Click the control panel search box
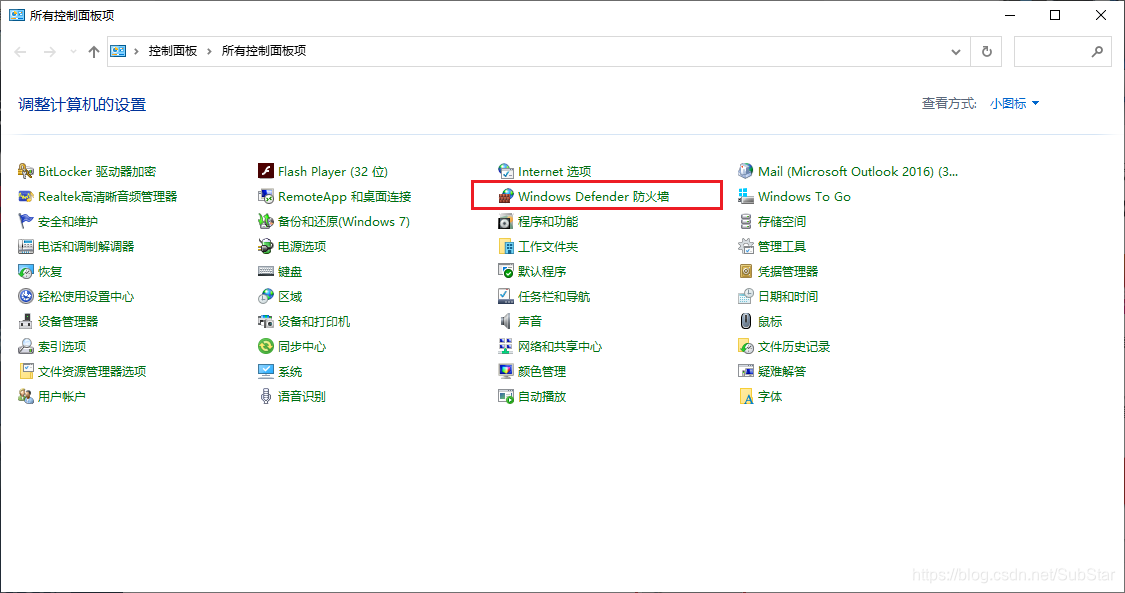The image size is (1125, 593). (1063, 52)
